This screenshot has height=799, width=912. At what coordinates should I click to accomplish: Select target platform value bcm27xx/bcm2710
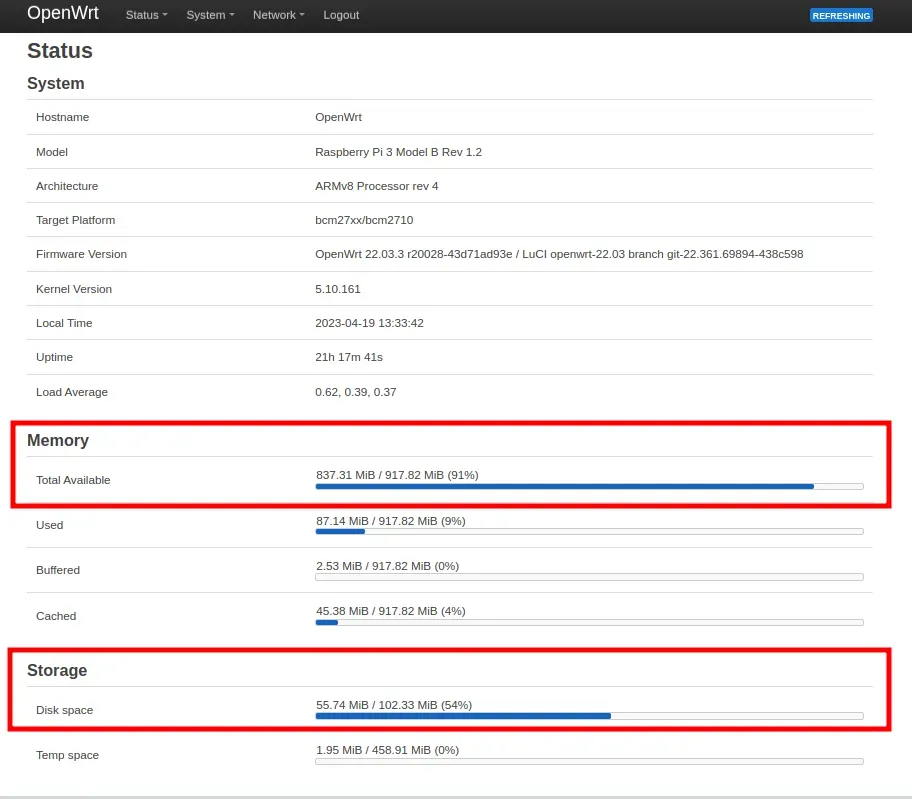pyautogui.click(x=364, y=220)
